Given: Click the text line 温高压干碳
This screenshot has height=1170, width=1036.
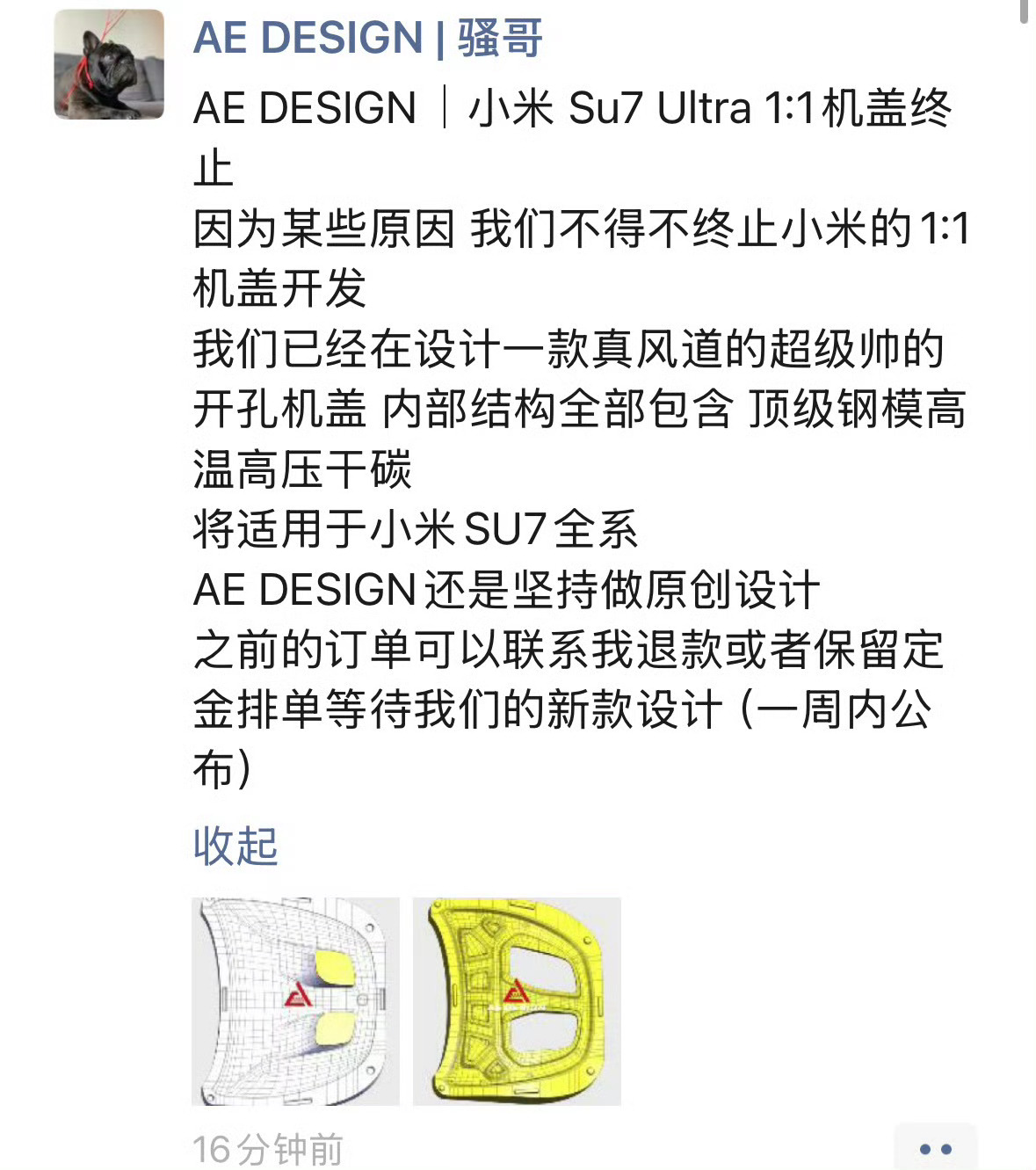Looking at the screenshot, I should pyautogui.click(x=302, y=469).
